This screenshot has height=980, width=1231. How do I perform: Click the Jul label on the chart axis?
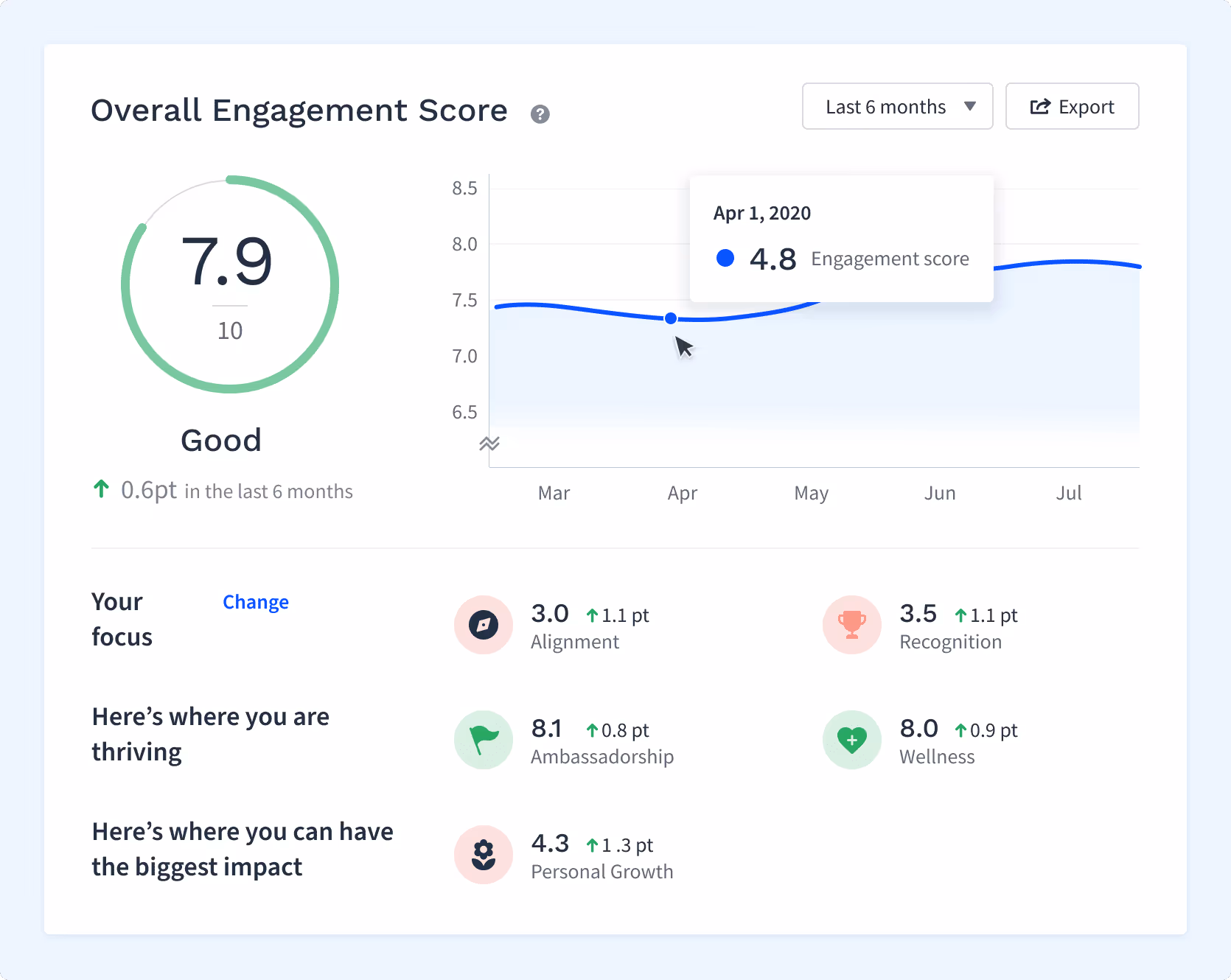point(1069,493)
